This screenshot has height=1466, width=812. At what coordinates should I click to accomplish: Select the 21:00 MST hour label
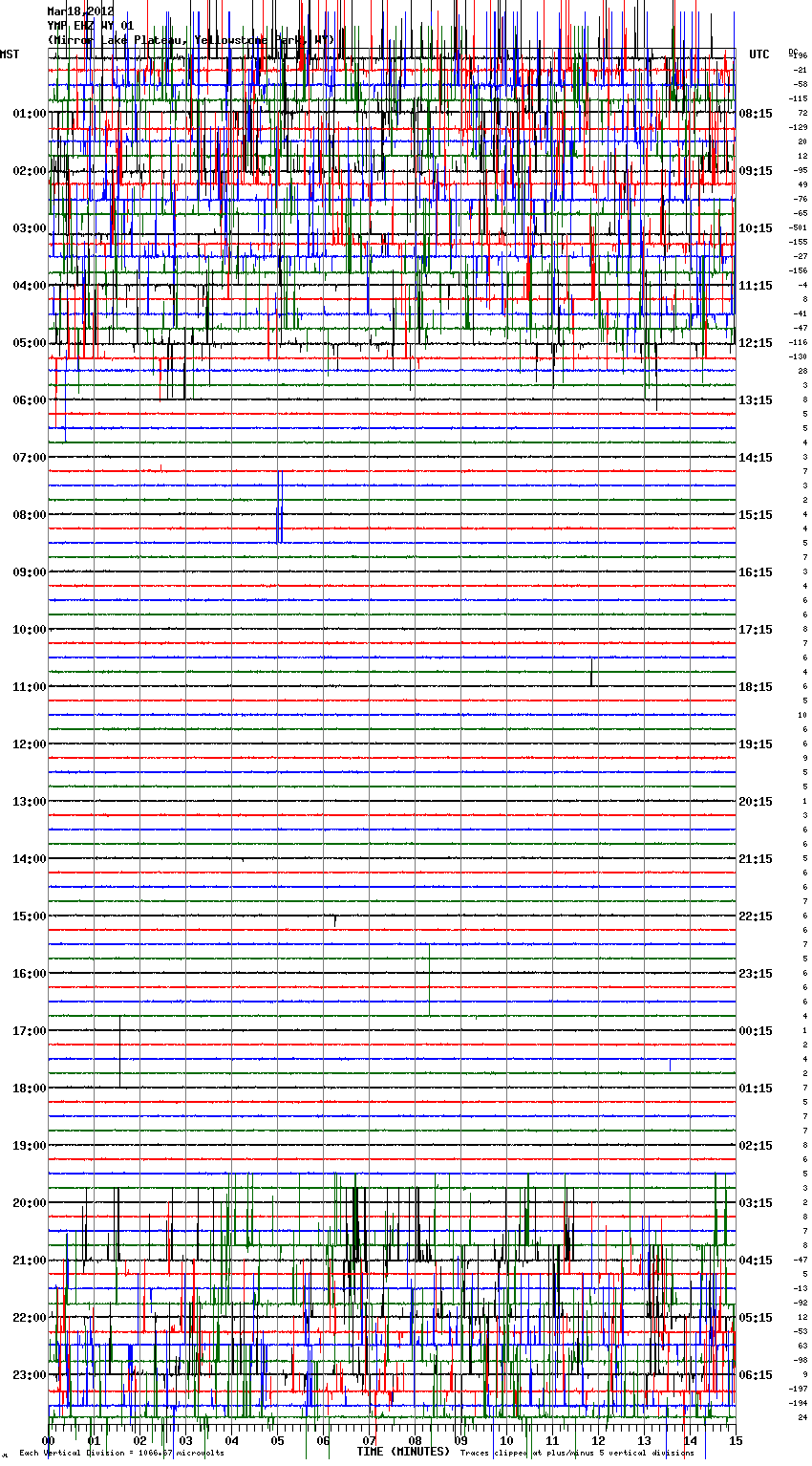pos(30,1261)
